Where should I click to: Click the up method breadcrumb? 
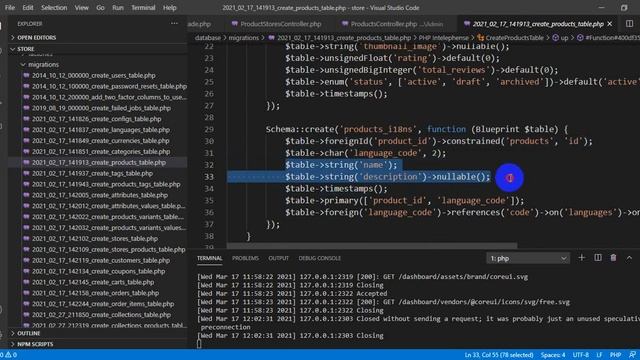[560, 38]
